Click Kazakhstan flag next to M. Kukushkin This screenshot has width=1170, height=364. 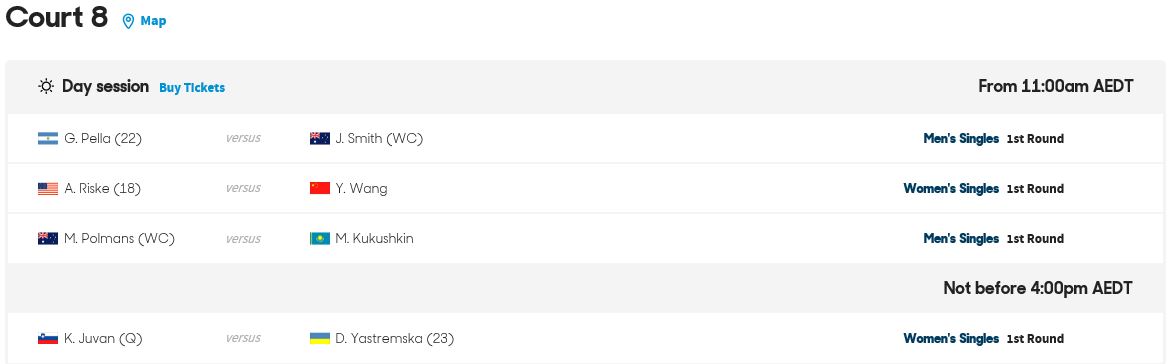(319, 239)
